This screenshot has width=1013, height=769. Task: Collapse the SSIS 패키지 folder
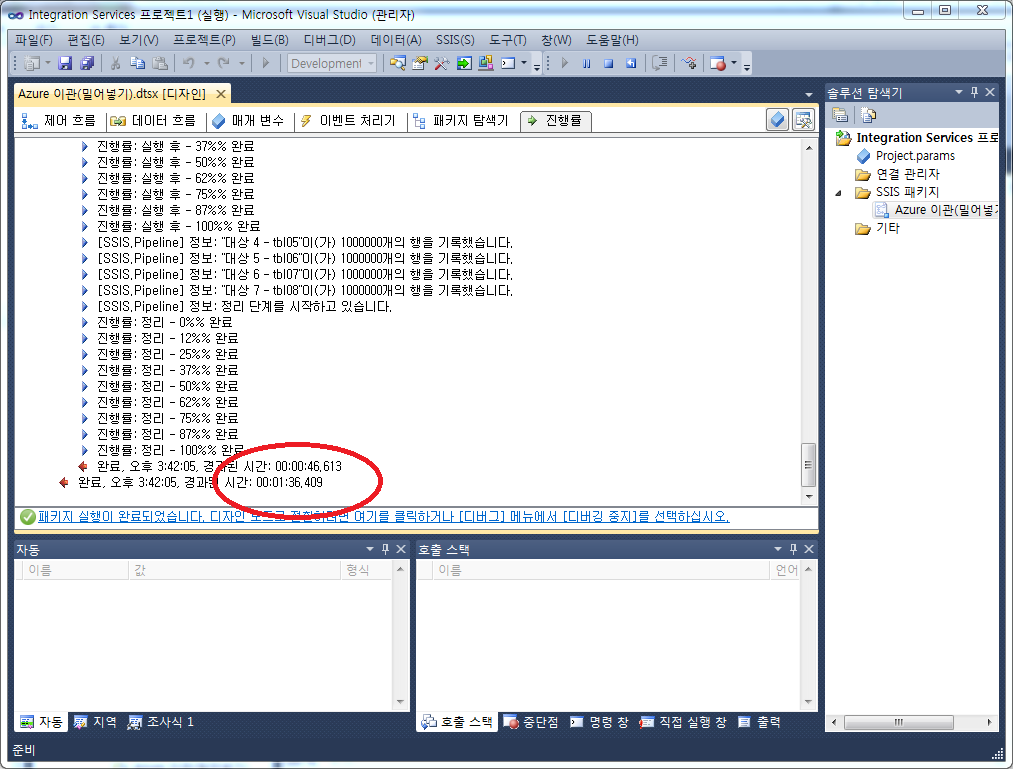tap(839, 193)
